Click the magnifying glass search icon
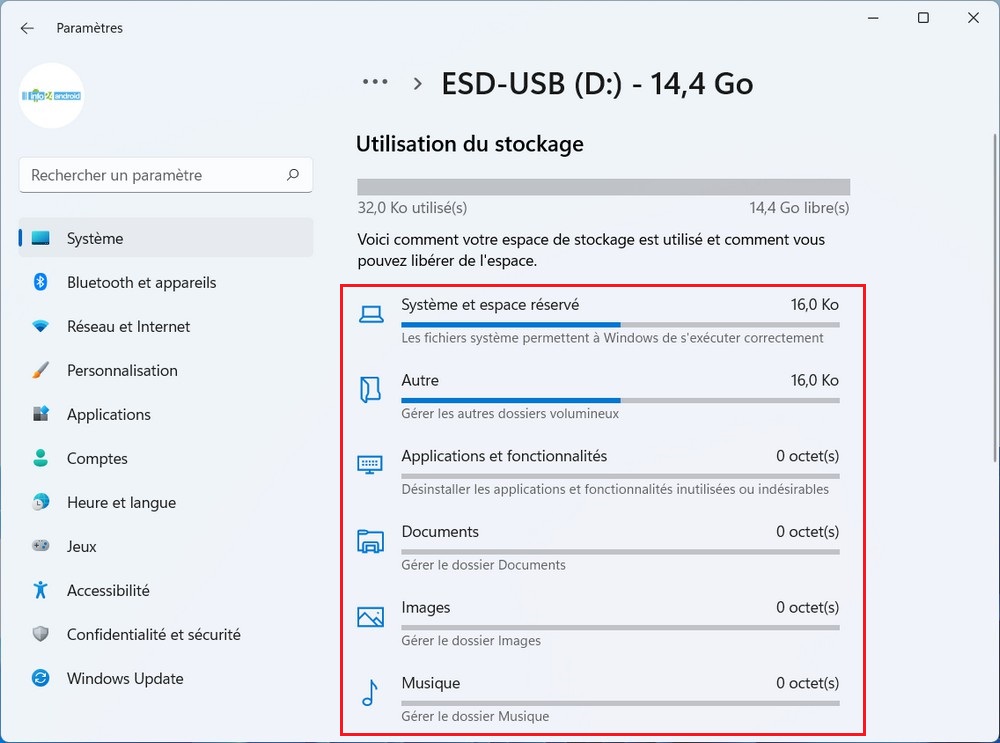 (293, 175)
